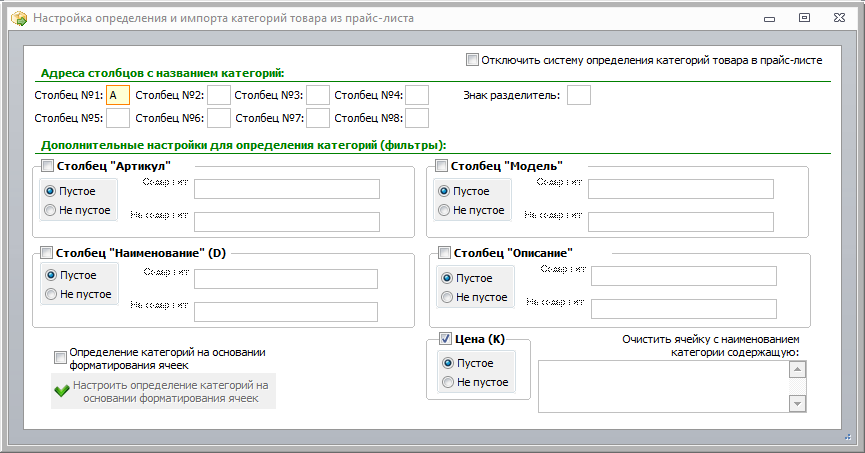Viewport: 865px width, 453px height.
Task: Select 'Не пустое' radio in Модель group
Action: (x=444, y=210)
